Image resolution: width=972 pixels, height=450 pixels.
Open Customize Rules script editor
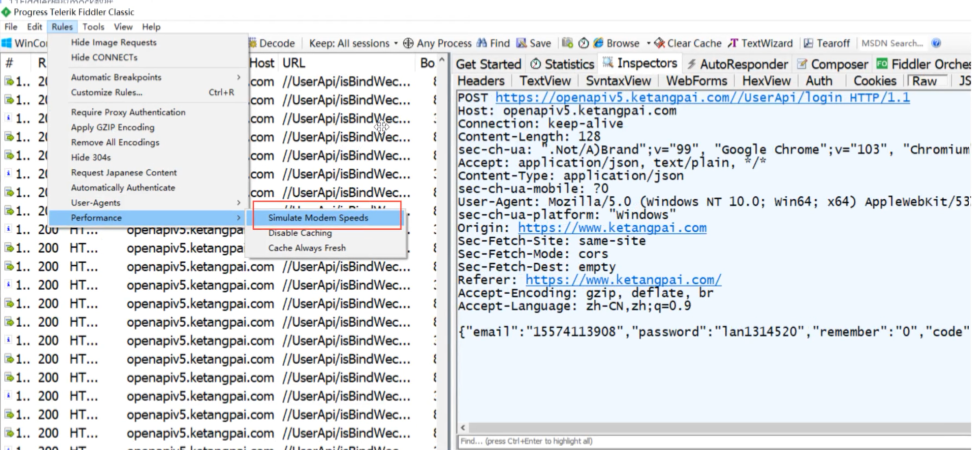149,92
